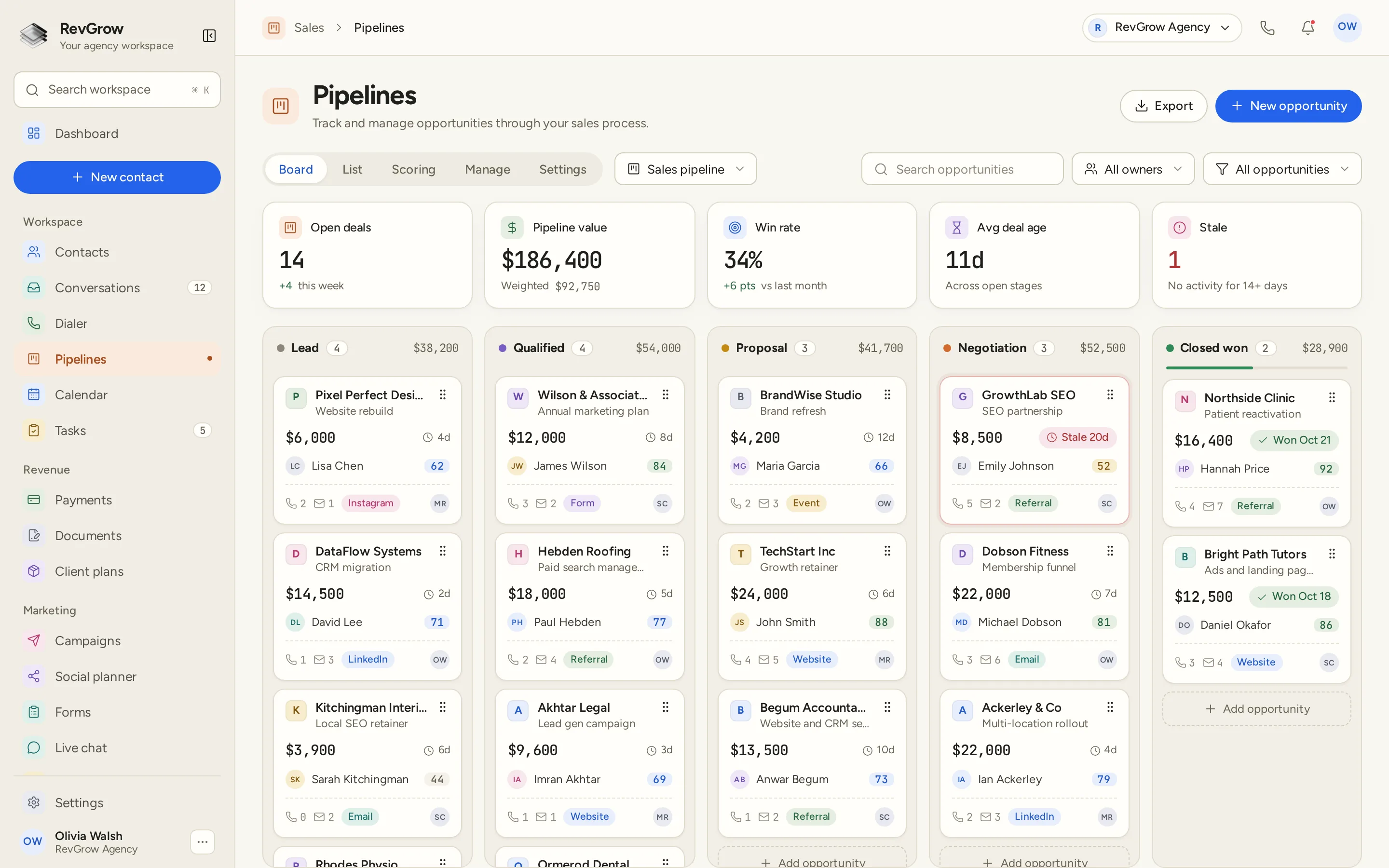Viewport: 1389px width, 868px height.
Task: Expand the RevGrow Agency account switcher
Action: (1162, 27)
